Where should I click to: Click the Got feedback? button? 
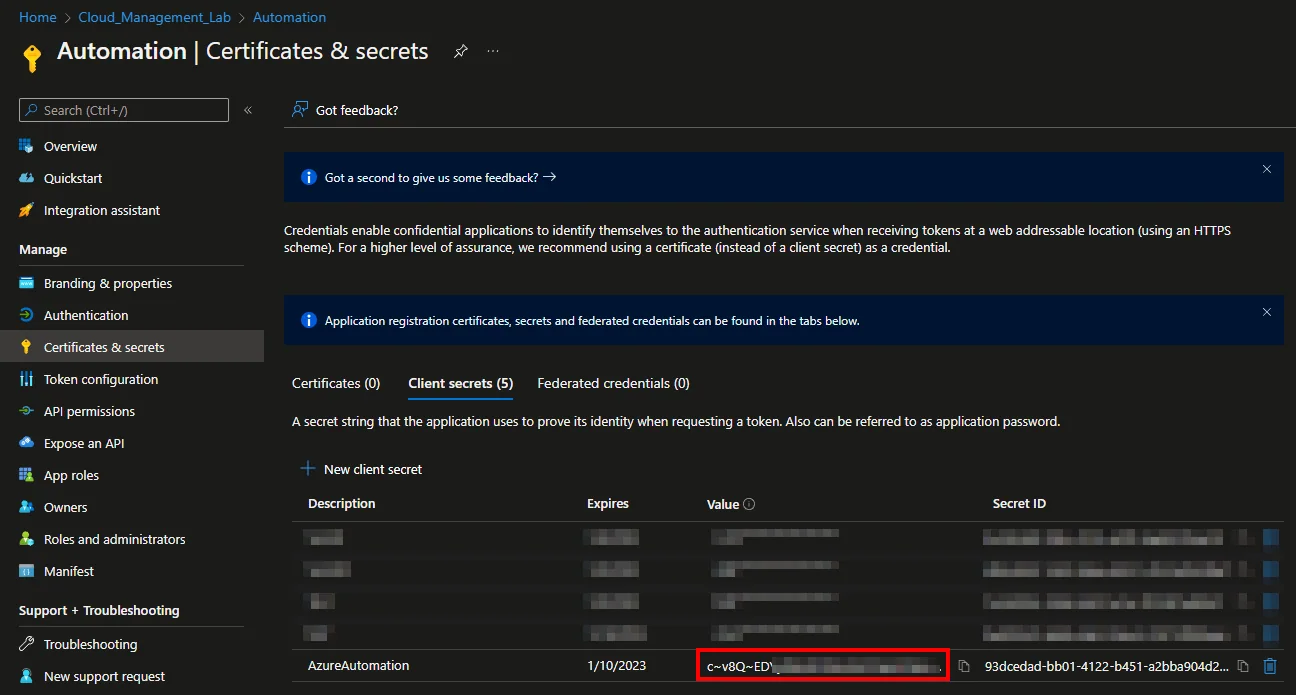[x=345, y=110]
